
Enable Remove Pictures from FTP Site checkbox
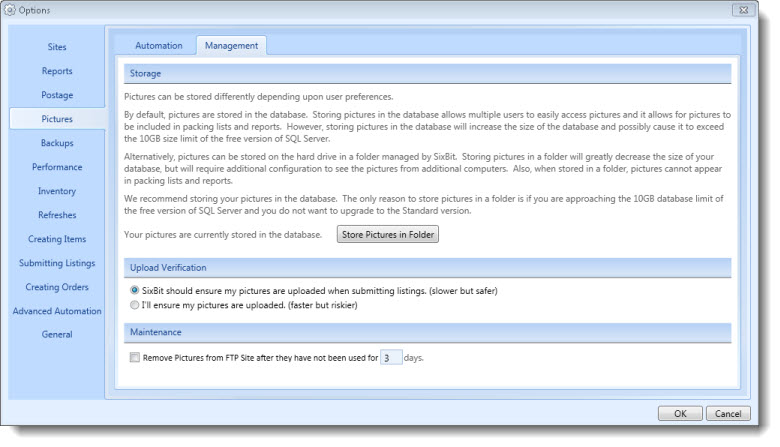pos(135,358)
